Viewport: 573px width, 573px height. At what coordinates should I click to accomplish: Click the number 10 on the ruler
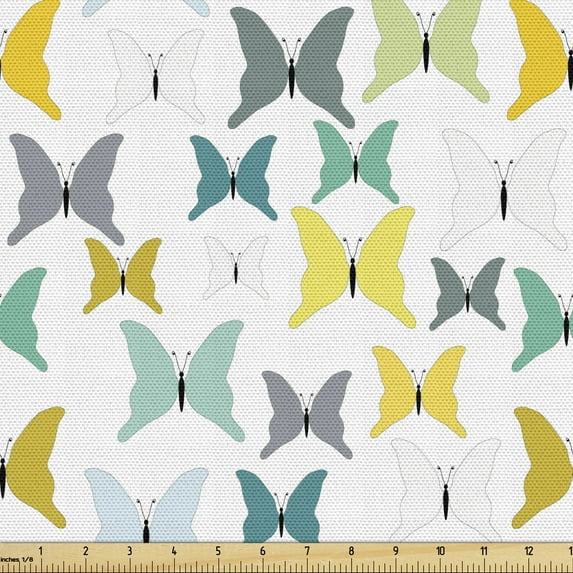coord(440,551)
